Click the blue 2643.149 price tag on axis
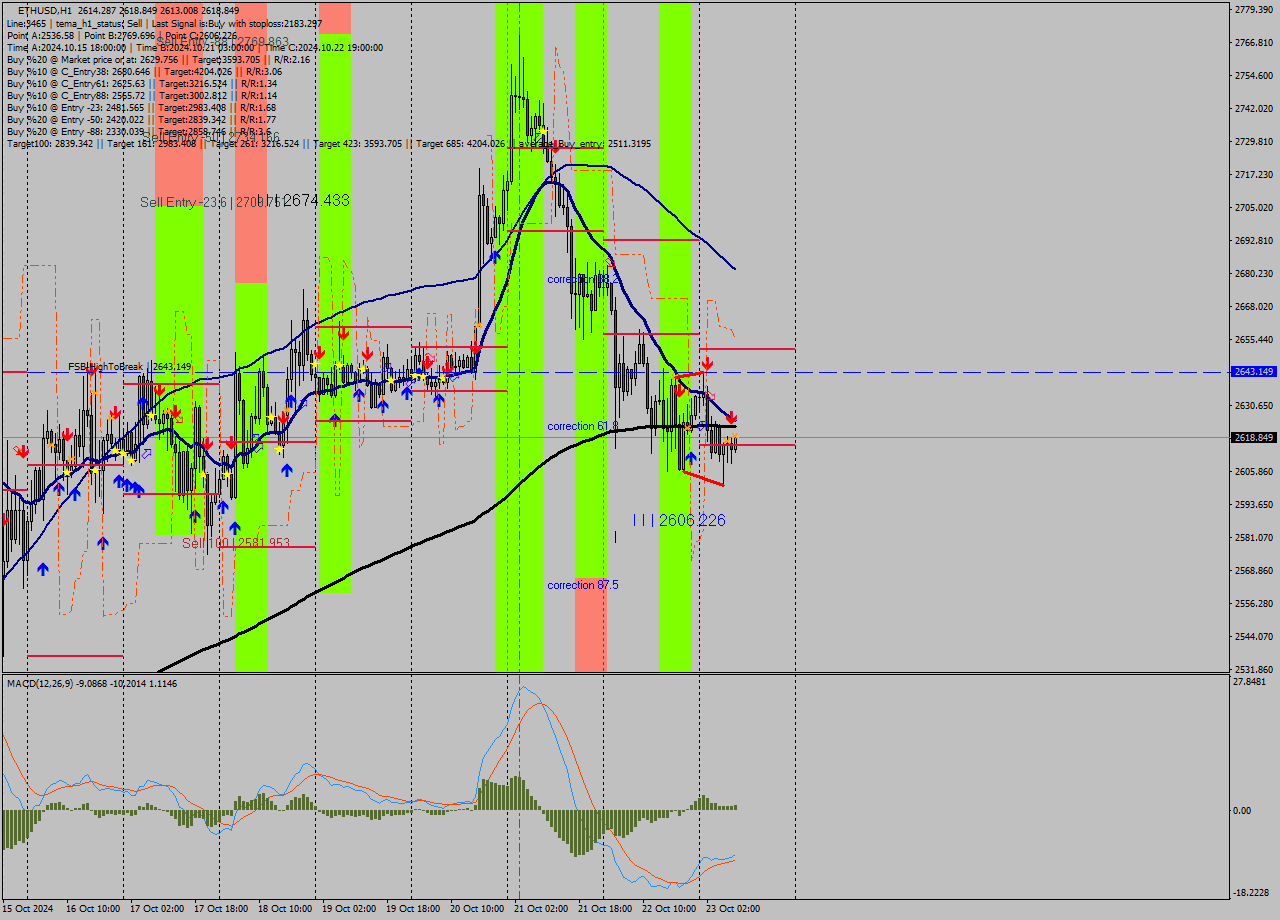Viewport: 1280px width, 920px height. coord(1254,372)
